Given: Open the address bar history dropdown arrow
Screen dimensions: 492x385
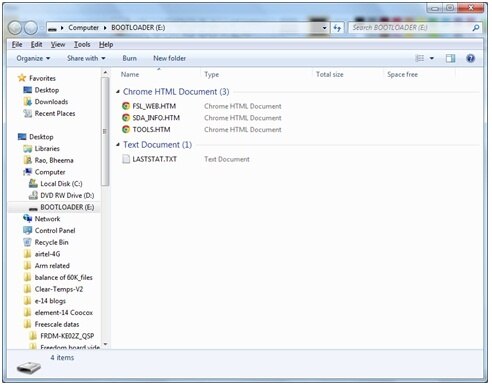Looking at the screenshot, I should coord(324,28).
